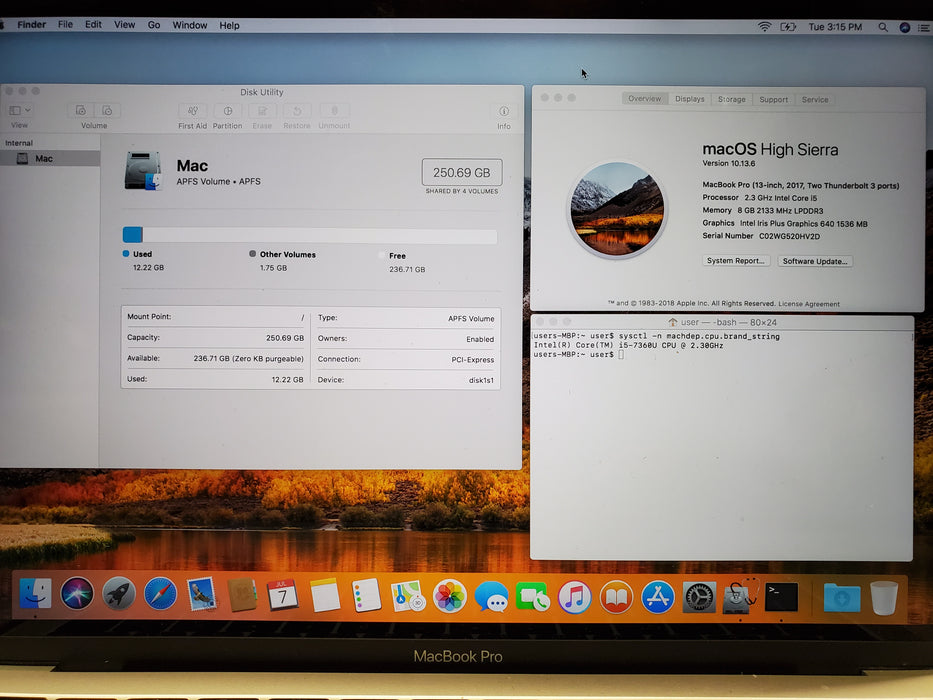Open the File menu
This screenshot has width=933, height=700.
tap(65, 24)
